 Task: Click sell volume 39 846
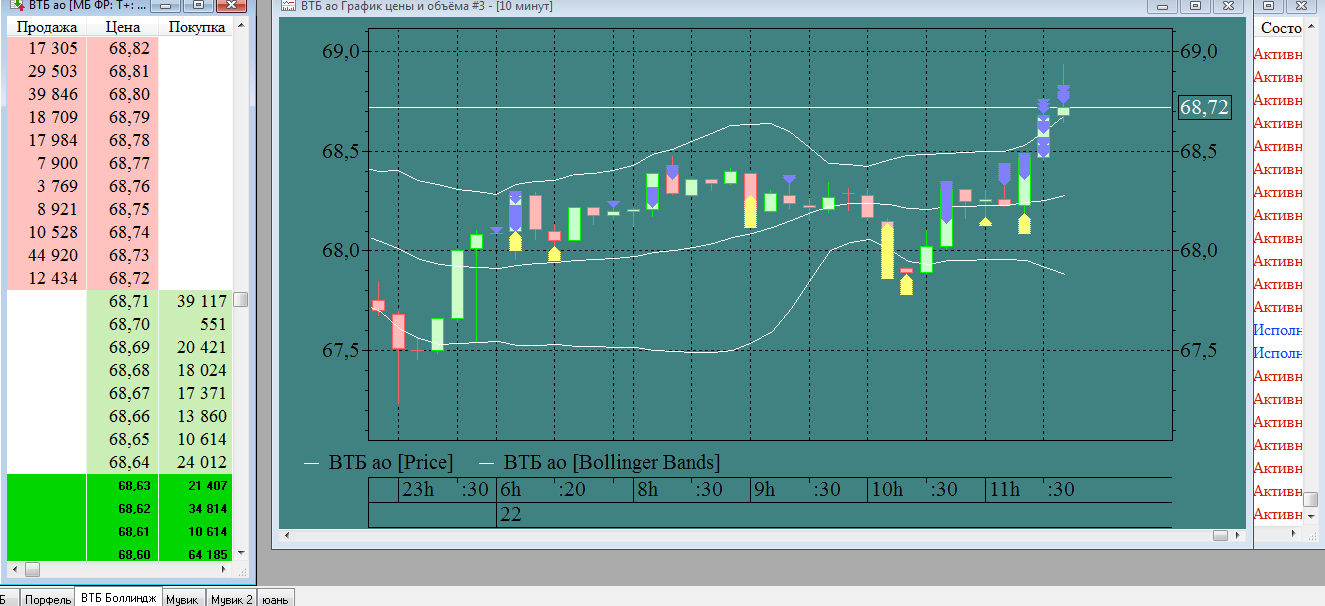47,94
